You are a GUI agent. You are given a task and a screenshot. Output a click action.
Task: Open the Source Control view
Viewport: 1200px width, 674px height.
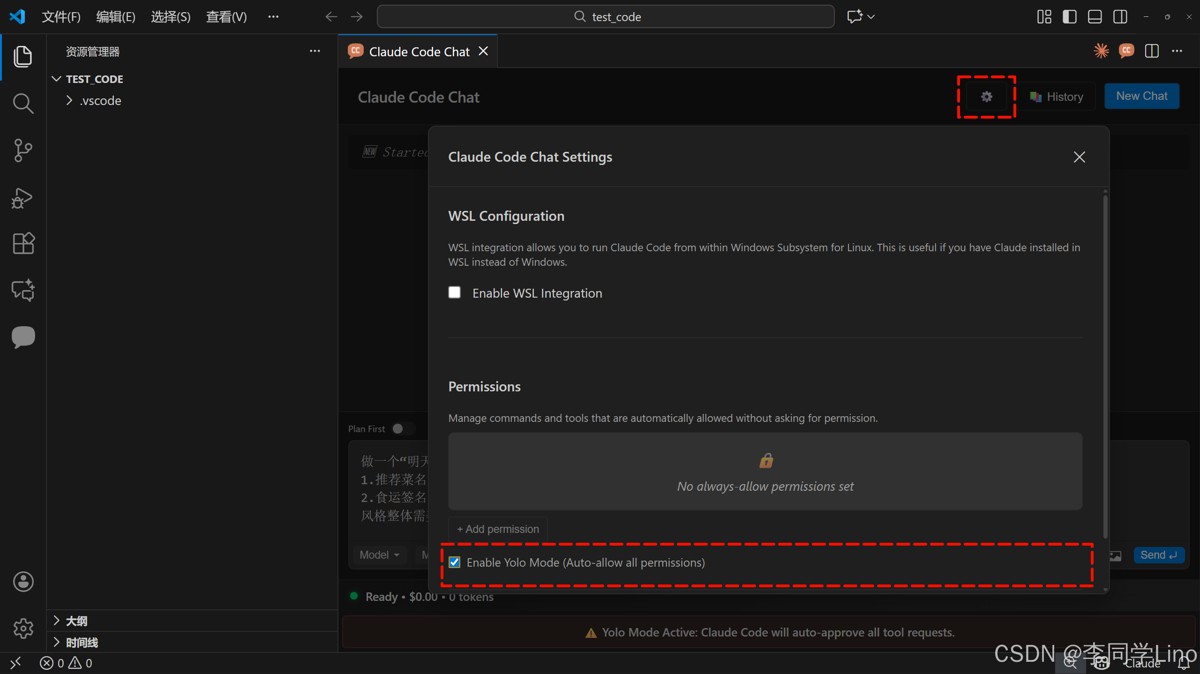(x=23, y=150)
